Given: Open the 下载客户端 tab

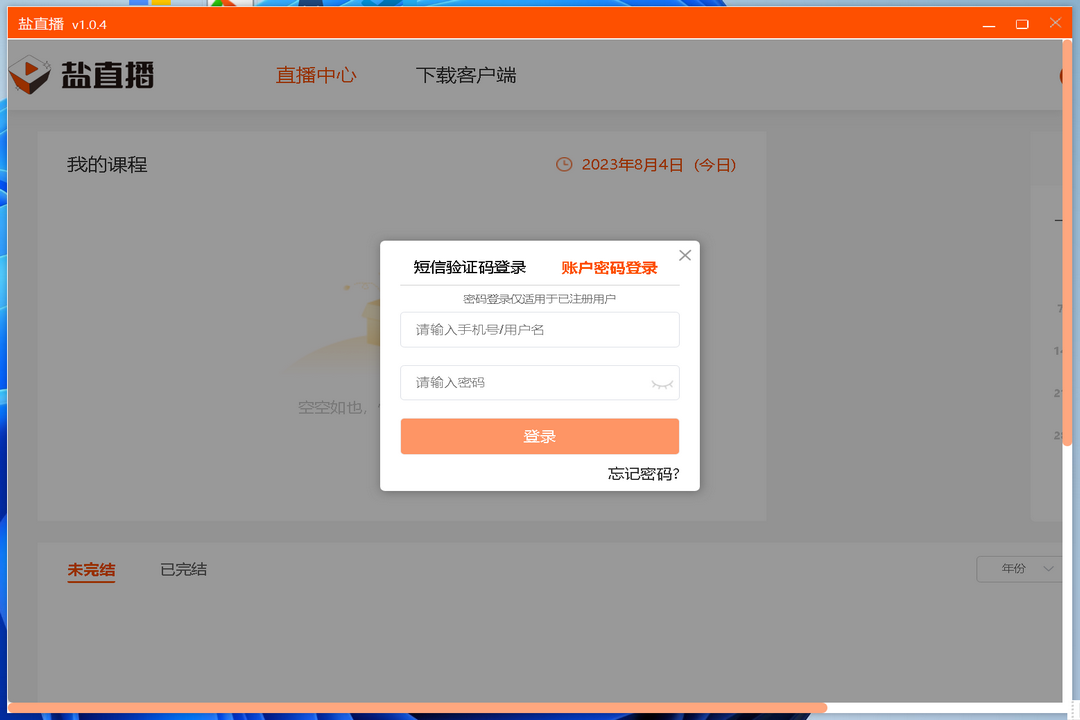Looking at the screenshot, I should (x=466, y=75).
